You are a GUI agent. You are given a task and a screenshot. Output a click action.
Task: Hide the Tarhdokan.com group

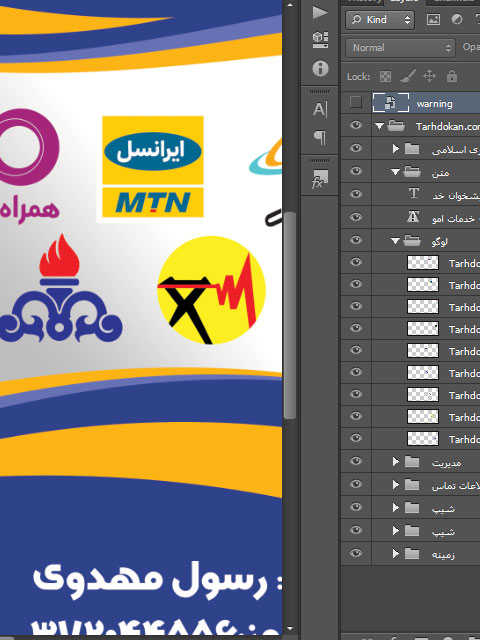[356, 125]
